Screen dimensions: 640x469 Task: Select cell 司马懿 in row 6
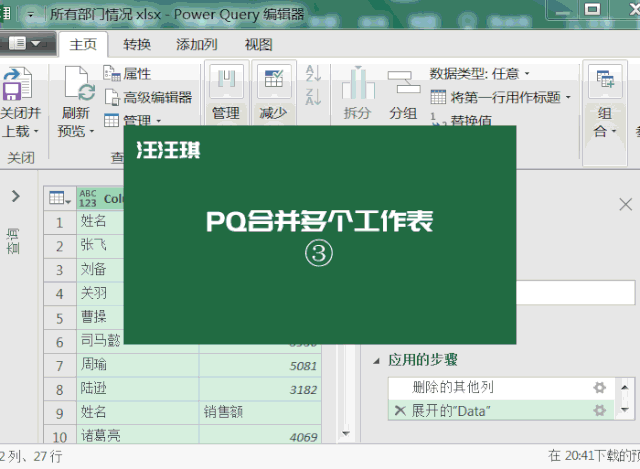100,341
